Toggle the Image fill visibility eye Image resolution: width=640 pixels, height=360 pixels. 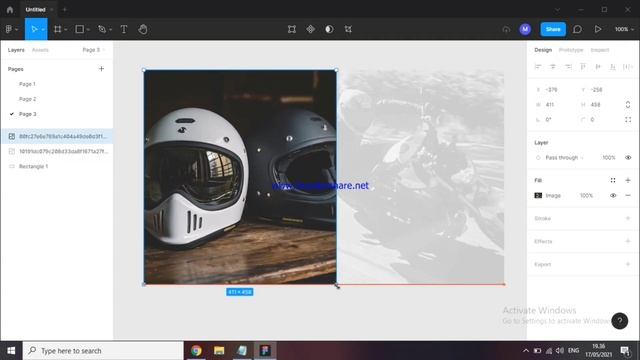click(x=613, y=196)
